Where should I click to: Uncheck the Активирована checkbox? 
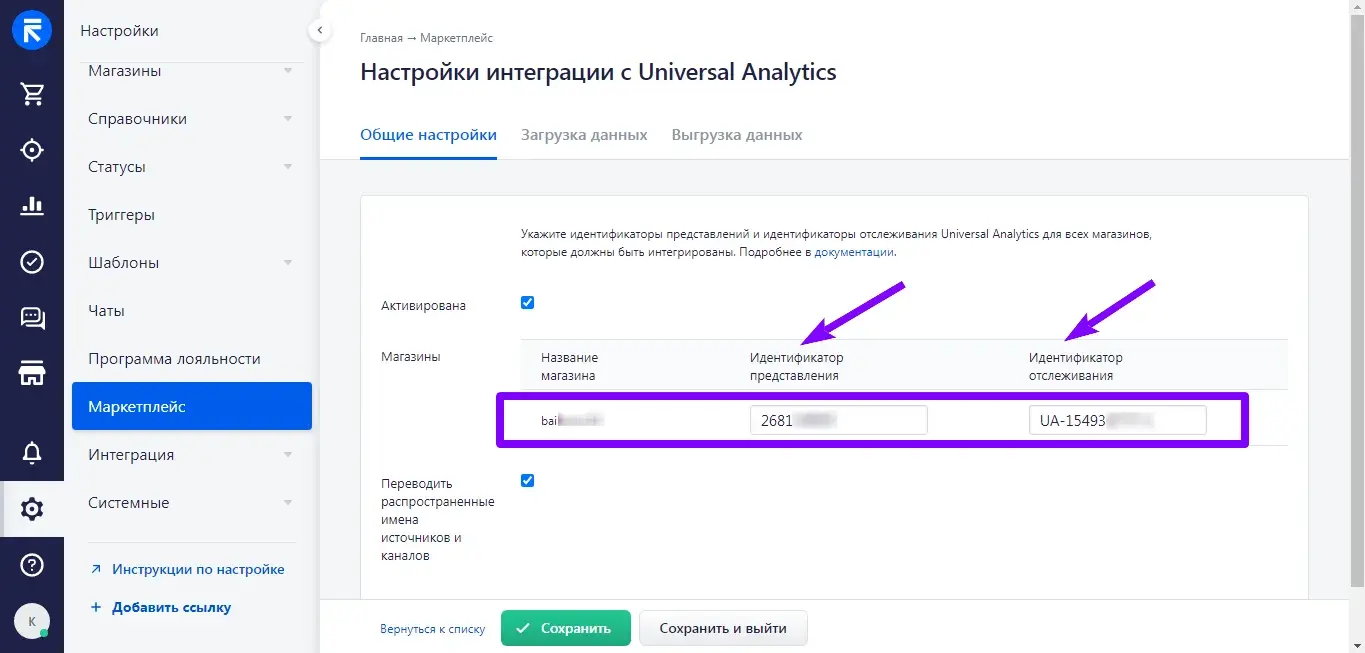528,303
